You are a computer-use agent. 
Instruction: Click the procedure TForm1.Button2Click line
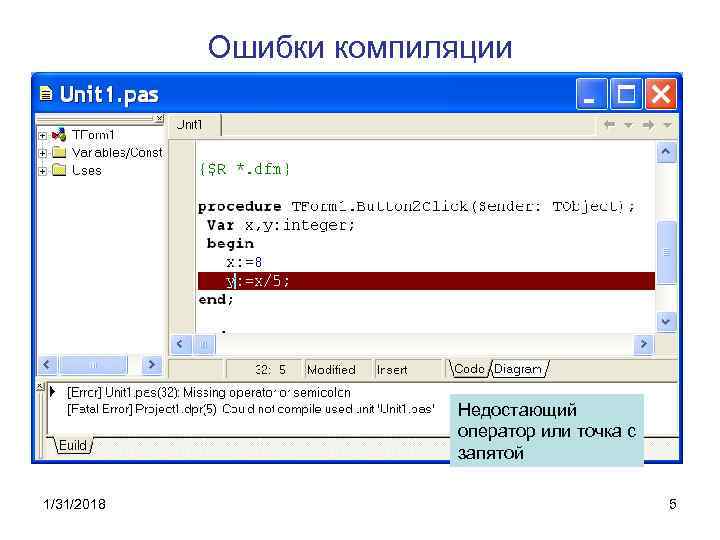pos(416,207)
